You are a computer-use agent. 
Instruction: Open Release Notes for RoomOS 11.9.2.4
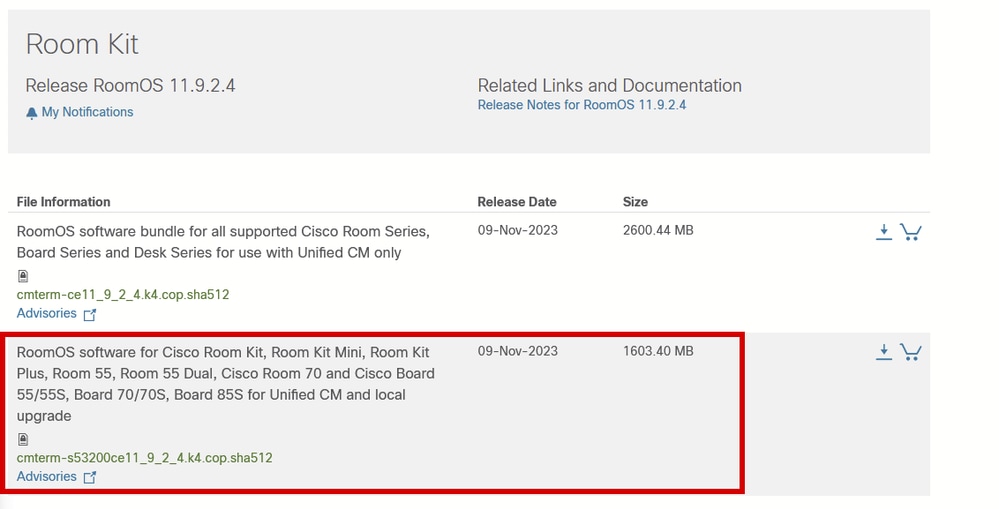(x=582, y=105)
